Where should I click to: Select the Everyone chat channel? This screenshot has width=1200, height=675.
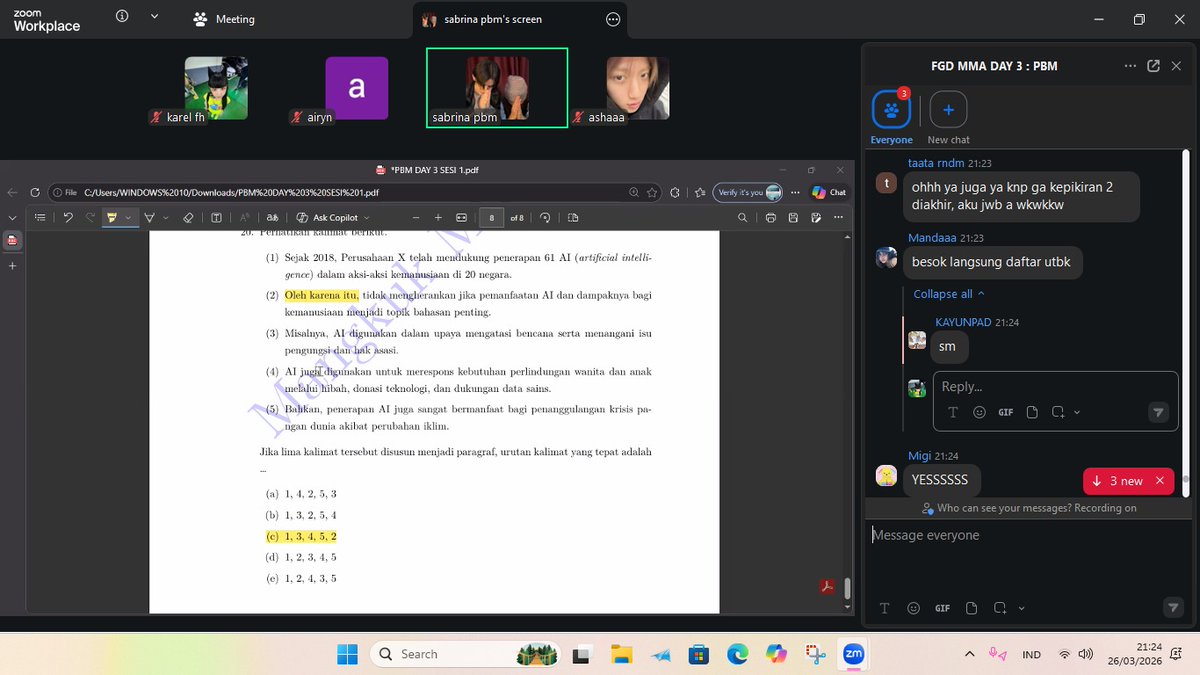(891, 117)
